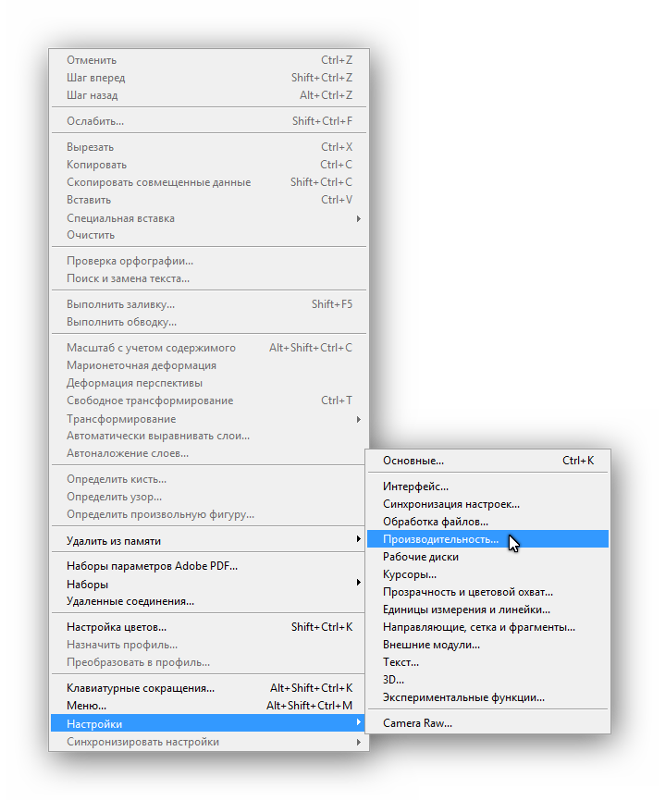Select Определить узор menu item
The width and height of the screenshot is (659, 800).
(208, 496)
